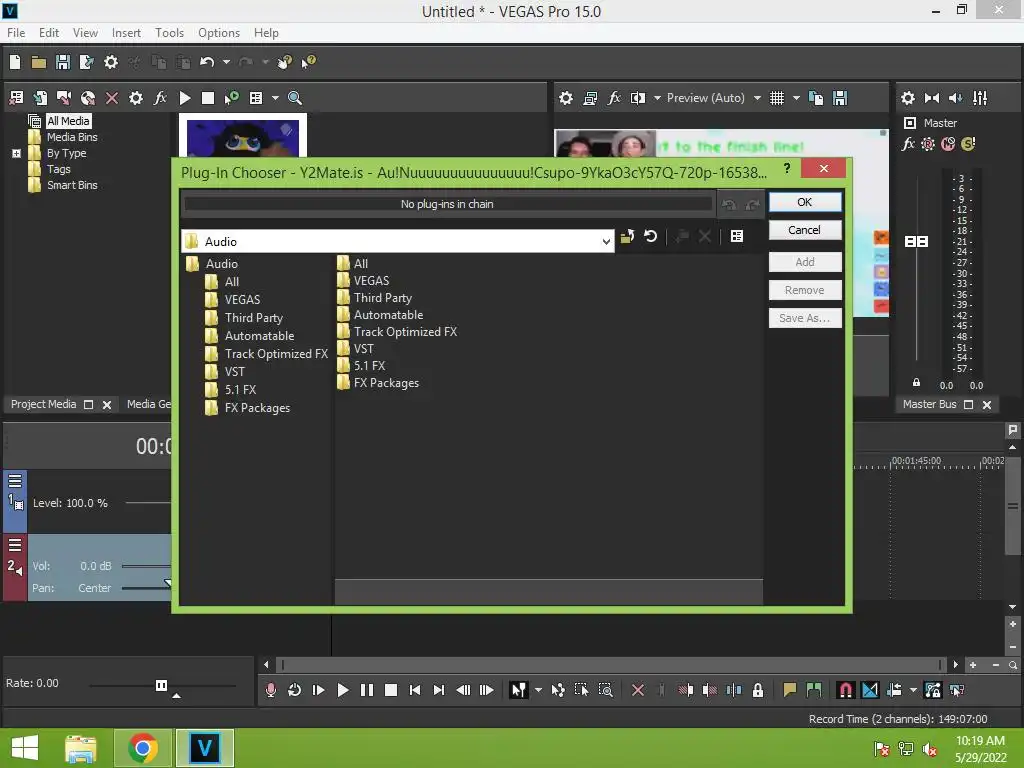Open the View menu
Screen dimensions: 1024x768
(x=85, y=33)
